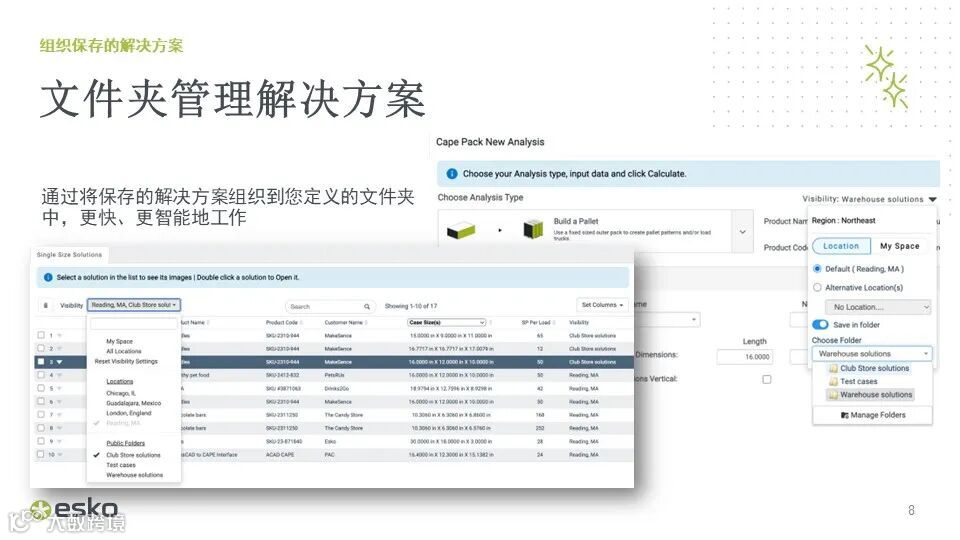Click Drinks2Go customer name cell
The height and width of the screenshot is (540, 960).
pos(337,388)
